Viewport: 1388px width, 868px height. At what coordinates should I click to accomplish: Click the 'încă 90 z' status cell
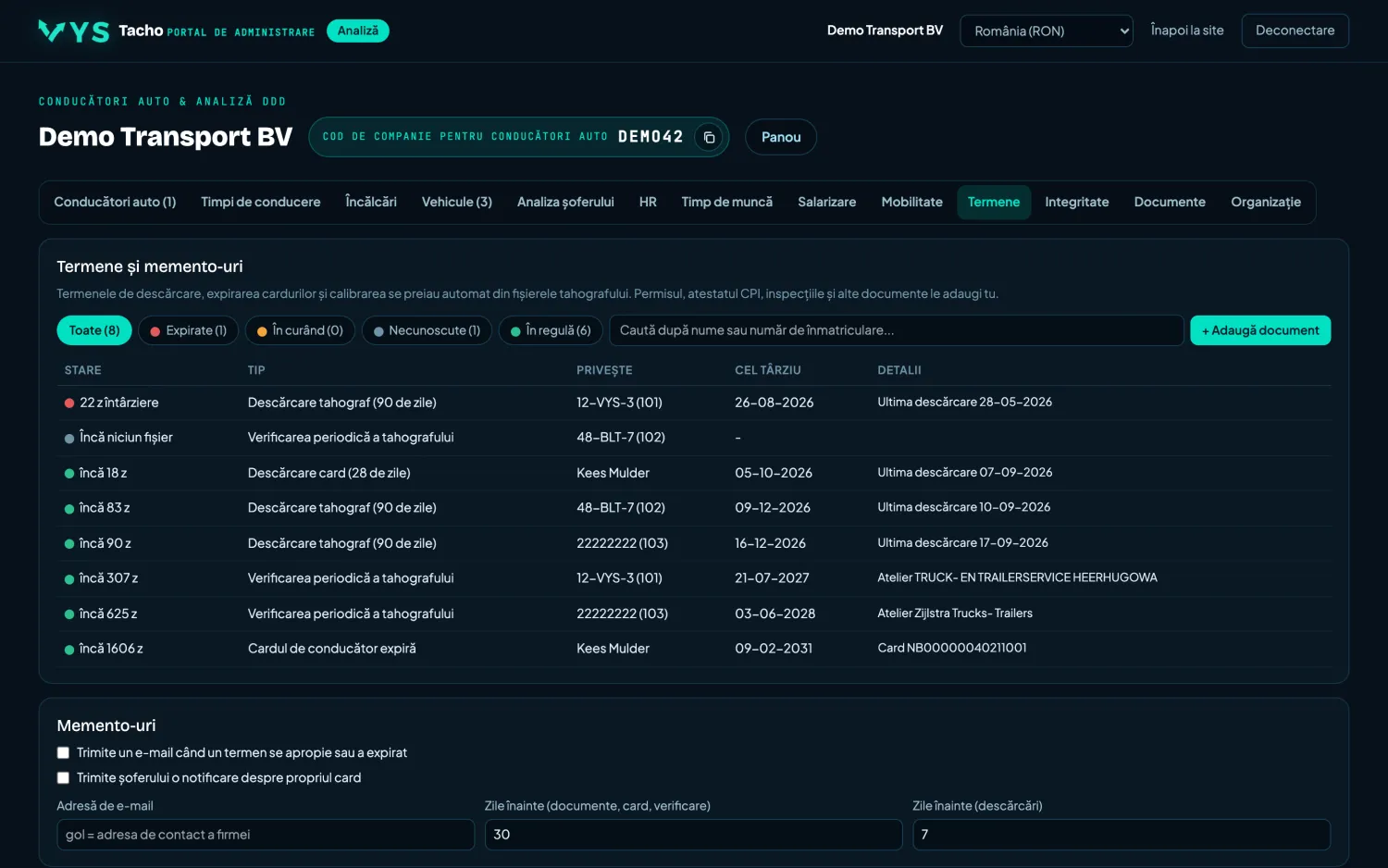[98, 543]
